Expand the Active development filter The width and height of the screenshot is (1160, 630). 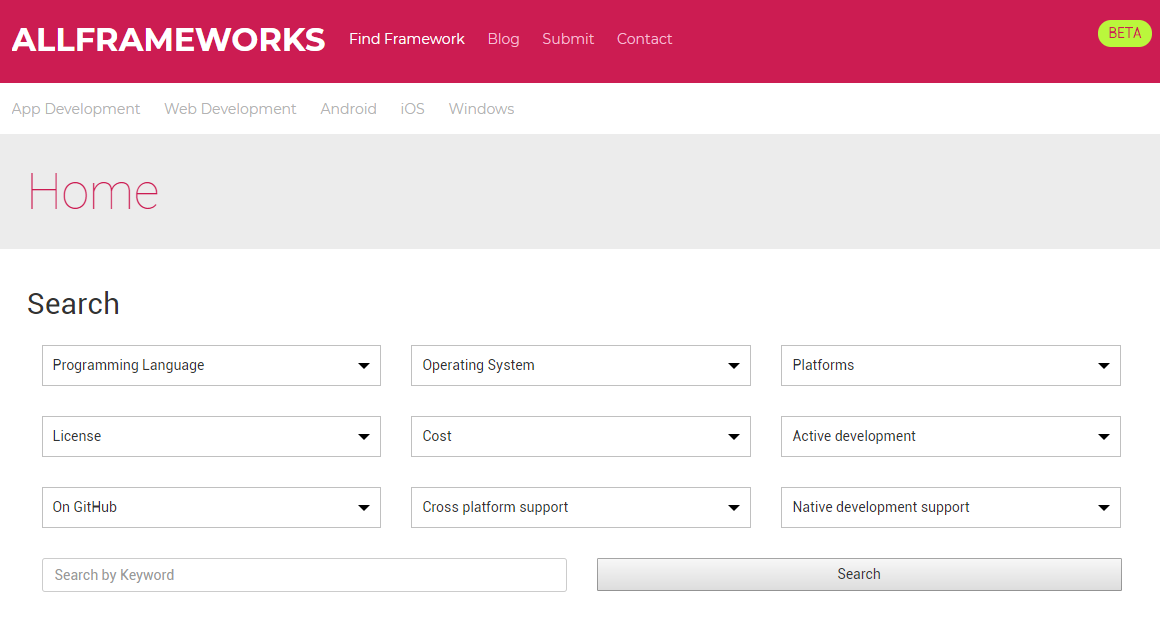[x=950, y=436]
